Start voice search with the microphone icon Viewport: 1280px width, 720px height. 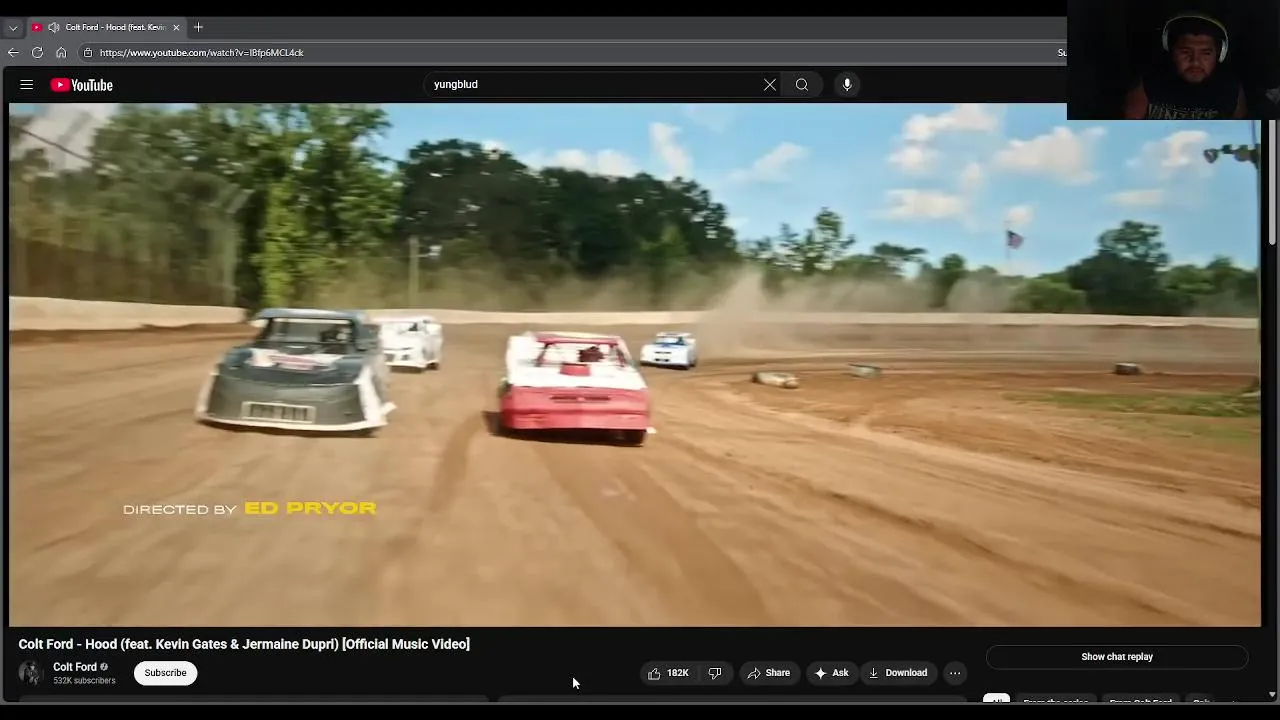pos(847,85)
